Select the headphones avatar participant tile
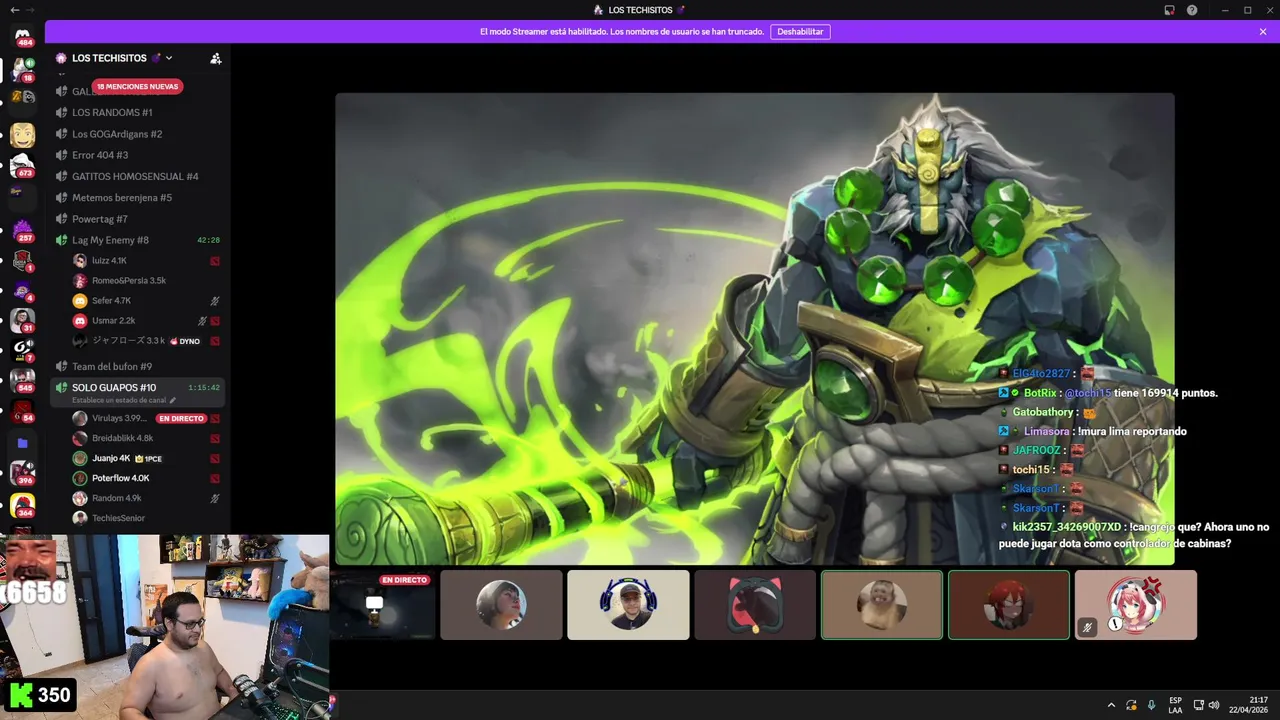 coord(628,605)
